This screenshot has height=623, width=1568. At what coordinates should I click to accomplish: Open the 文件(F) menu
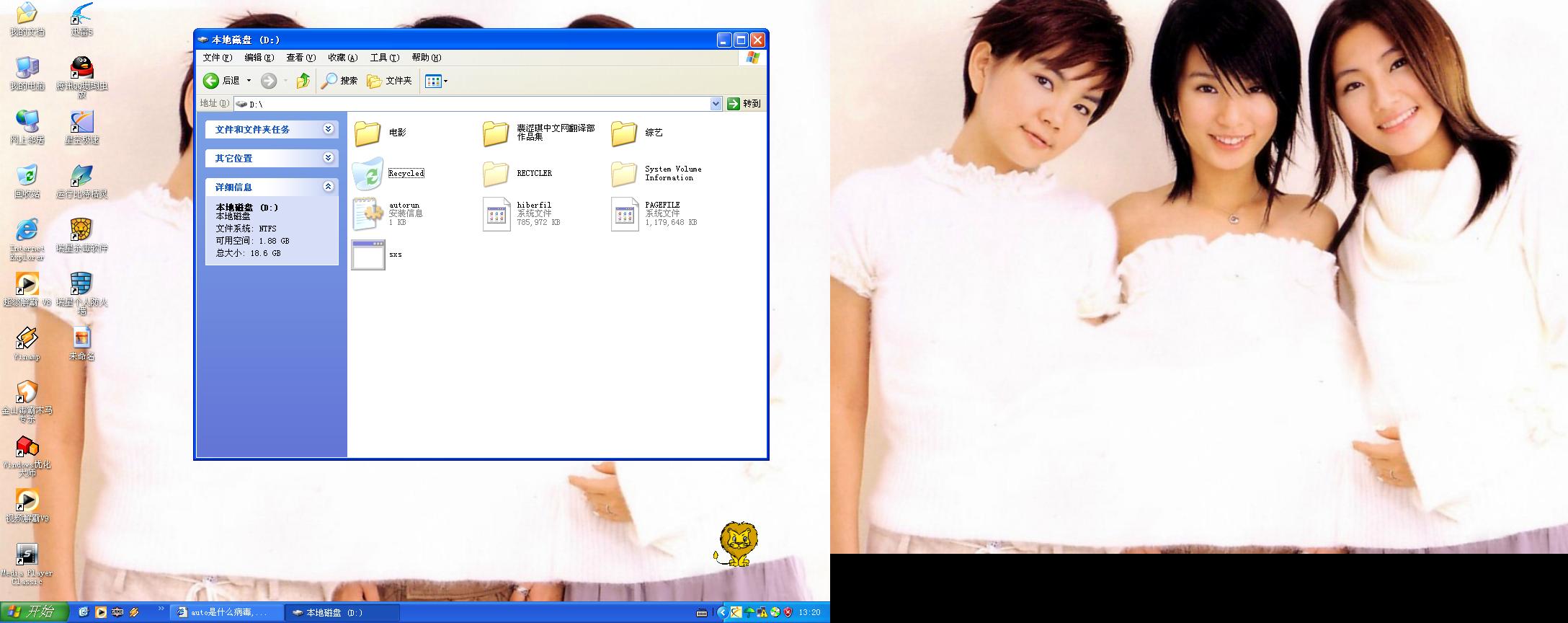click(218, 58)
